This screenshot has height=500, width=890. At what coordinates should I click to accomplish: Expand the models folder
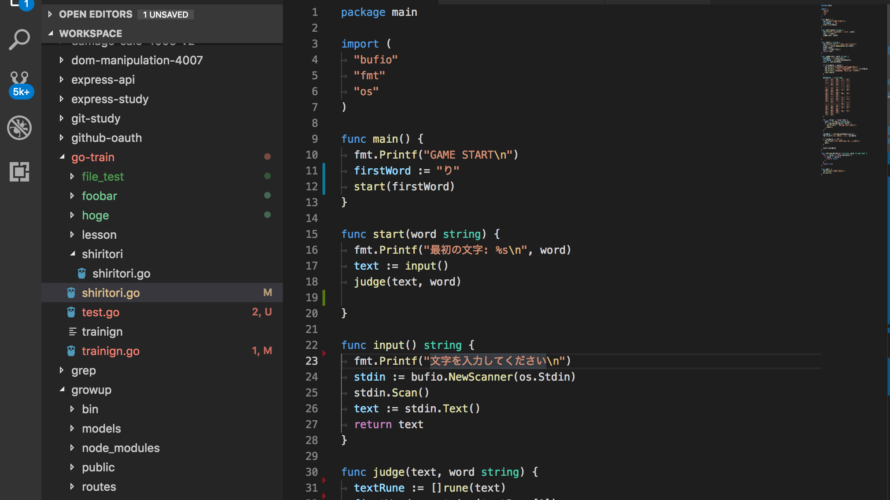click(72, 428)
